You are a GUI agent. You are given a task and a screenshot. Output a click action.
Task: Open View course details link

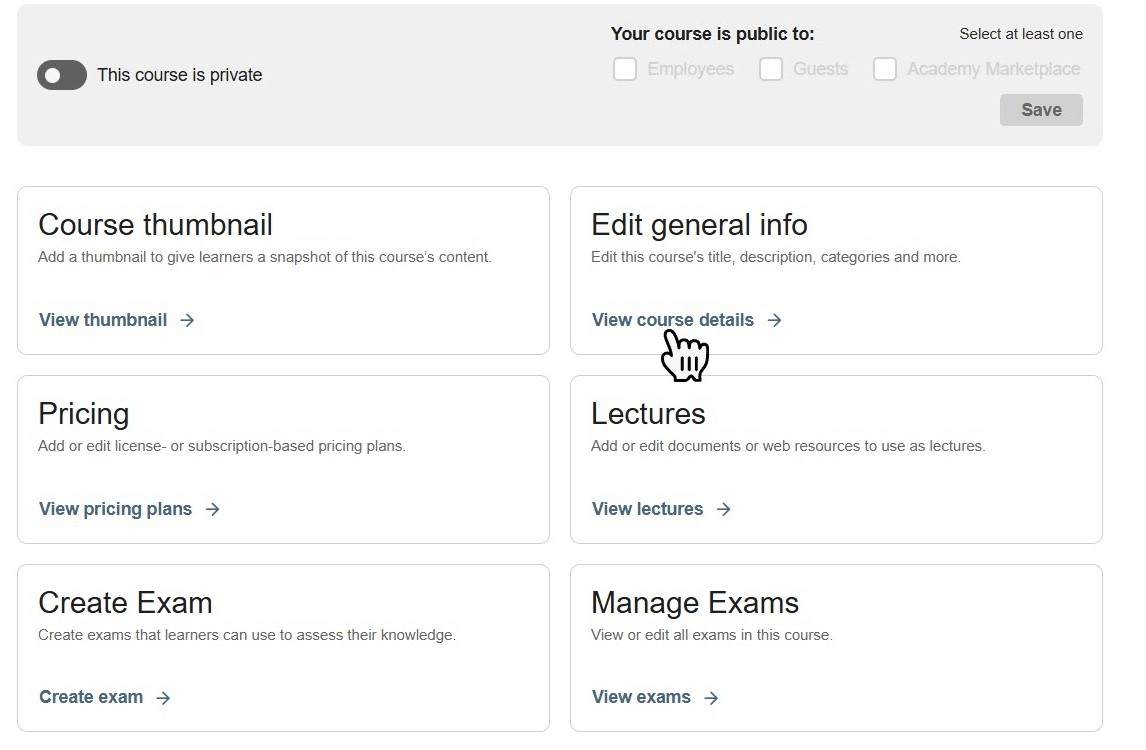point(673,320)
